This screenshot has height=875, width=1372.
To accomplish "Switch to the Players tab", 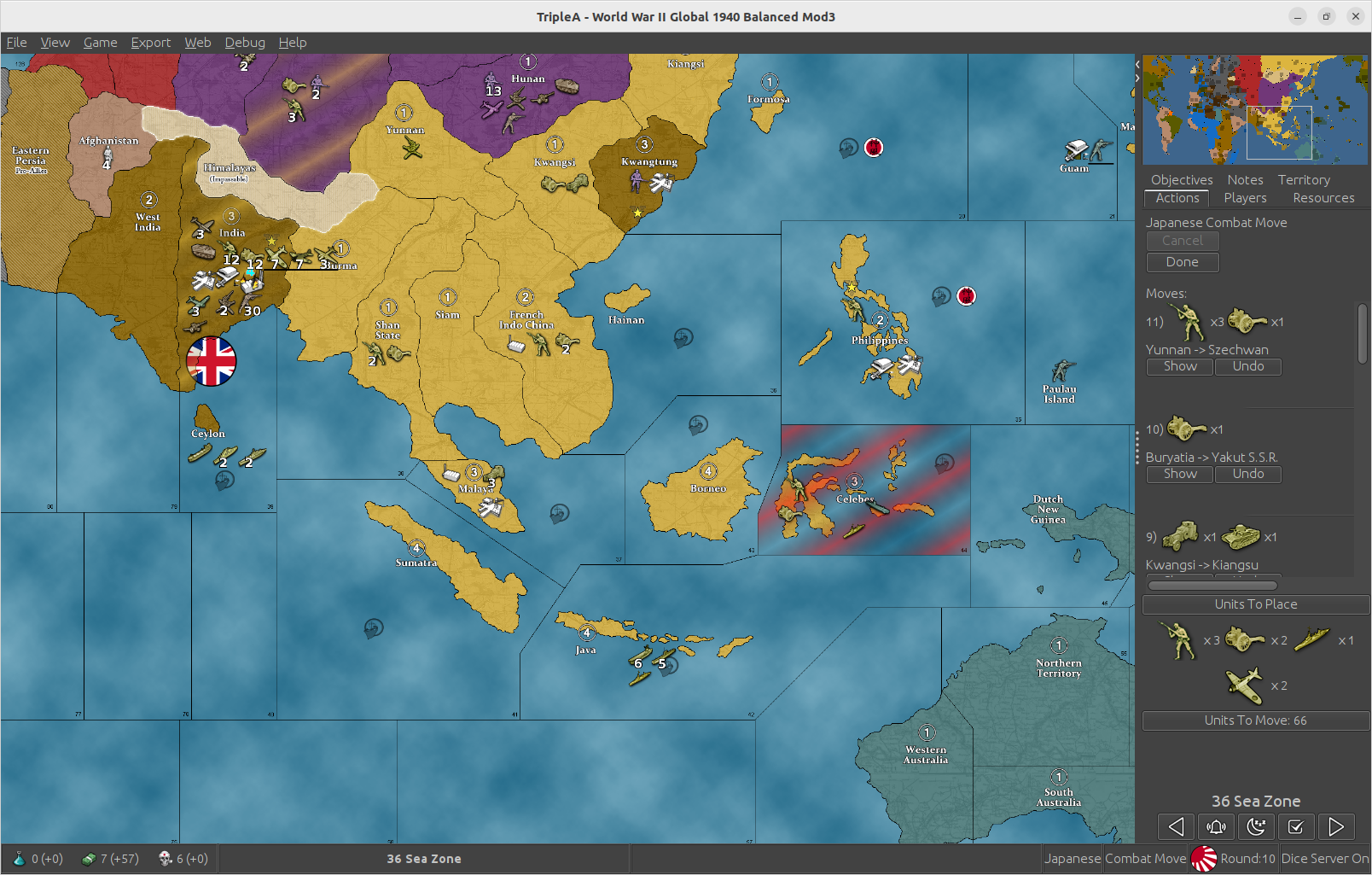I will pyautogui.click(x=1245, y=198).
